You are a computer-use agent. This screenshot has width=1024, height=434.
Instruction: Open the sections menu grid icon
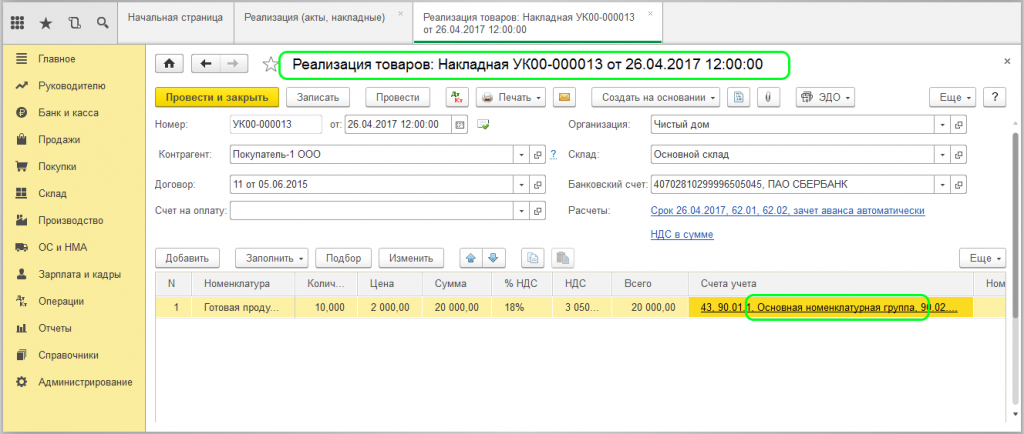point(18,23)
